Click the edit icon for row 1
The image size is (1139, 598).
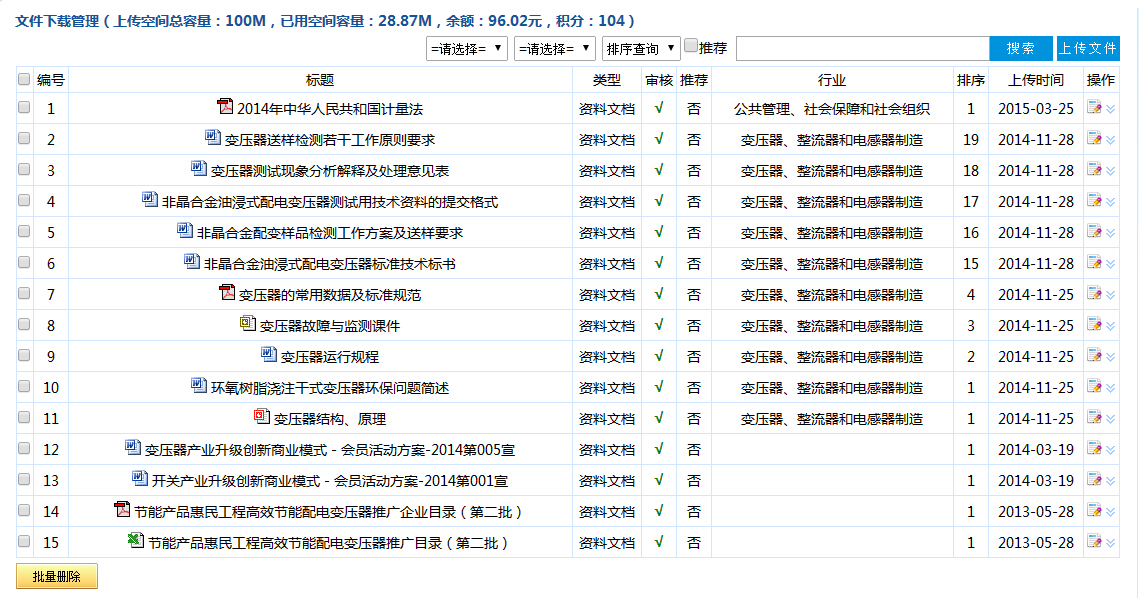1094,109
